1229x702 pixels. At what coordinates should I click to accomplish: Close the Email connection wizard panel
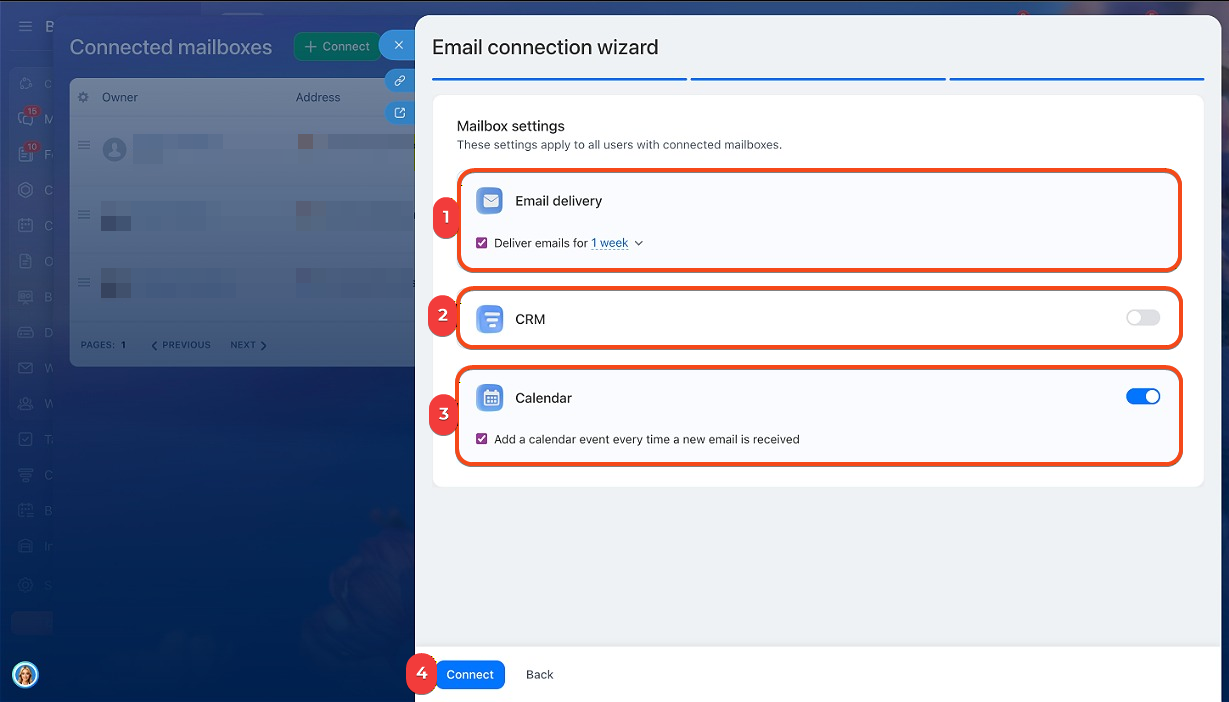point(399,46)
